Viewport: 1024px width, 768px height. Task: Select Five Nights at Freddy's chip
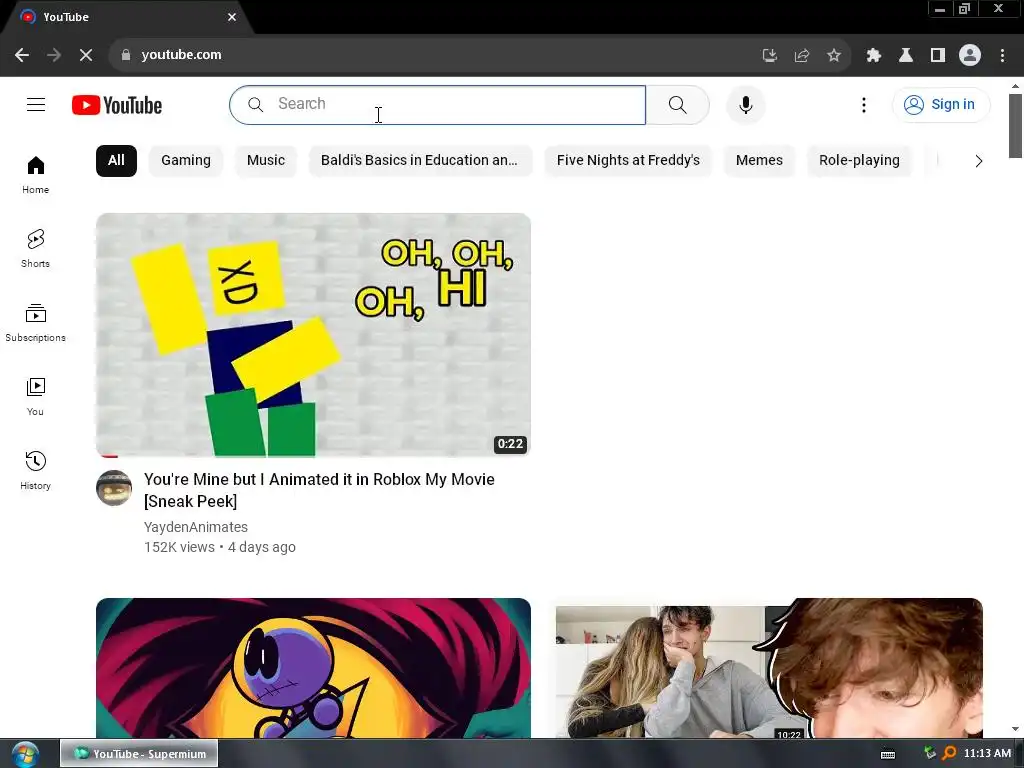628,161
